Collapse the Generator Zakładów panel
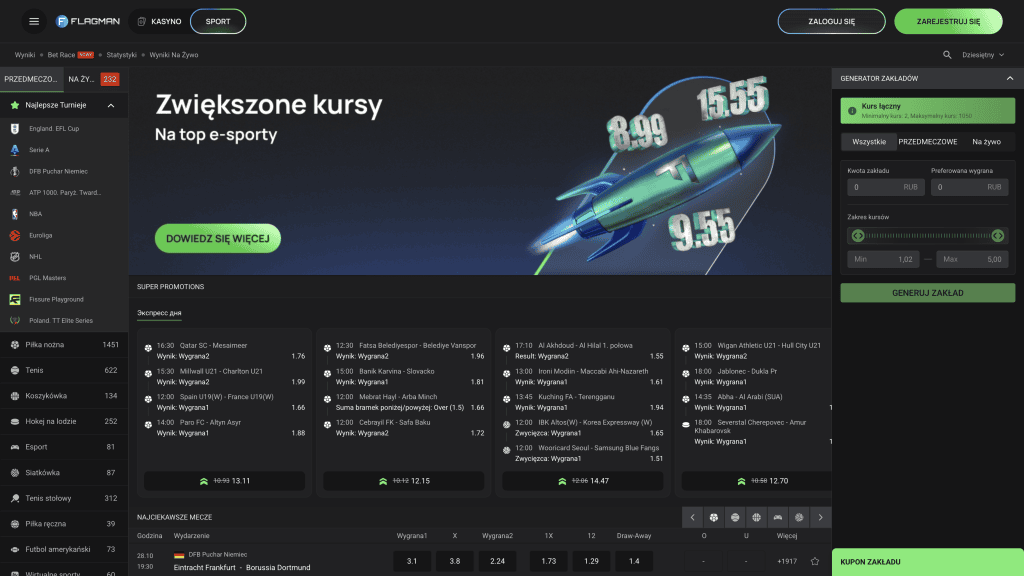Screen dimensions: 1024x576 coord(1009,78)
